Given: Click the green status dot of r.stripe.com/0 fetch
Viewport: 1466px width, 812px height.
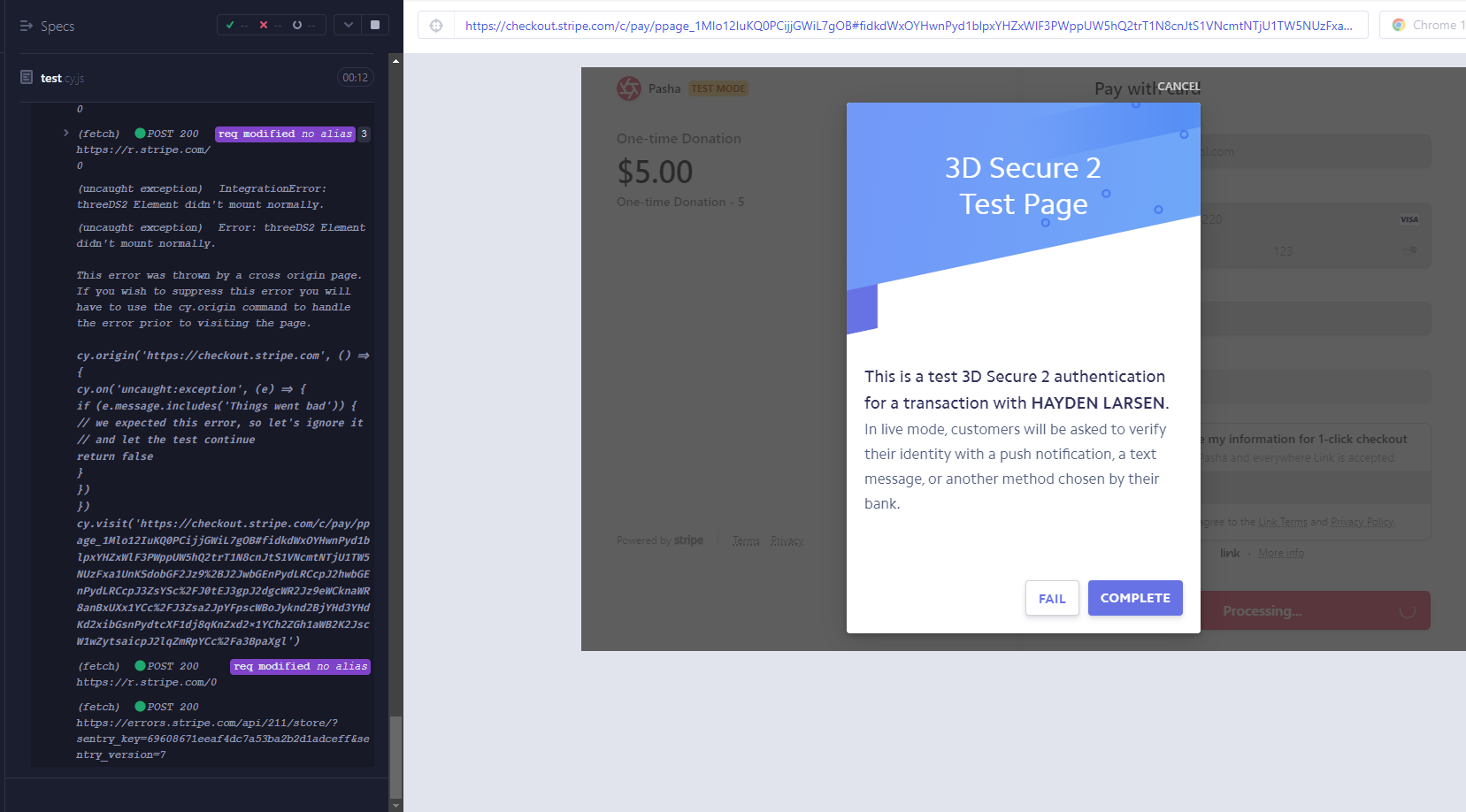Looking at the screenshot, I should click(140, 666).
